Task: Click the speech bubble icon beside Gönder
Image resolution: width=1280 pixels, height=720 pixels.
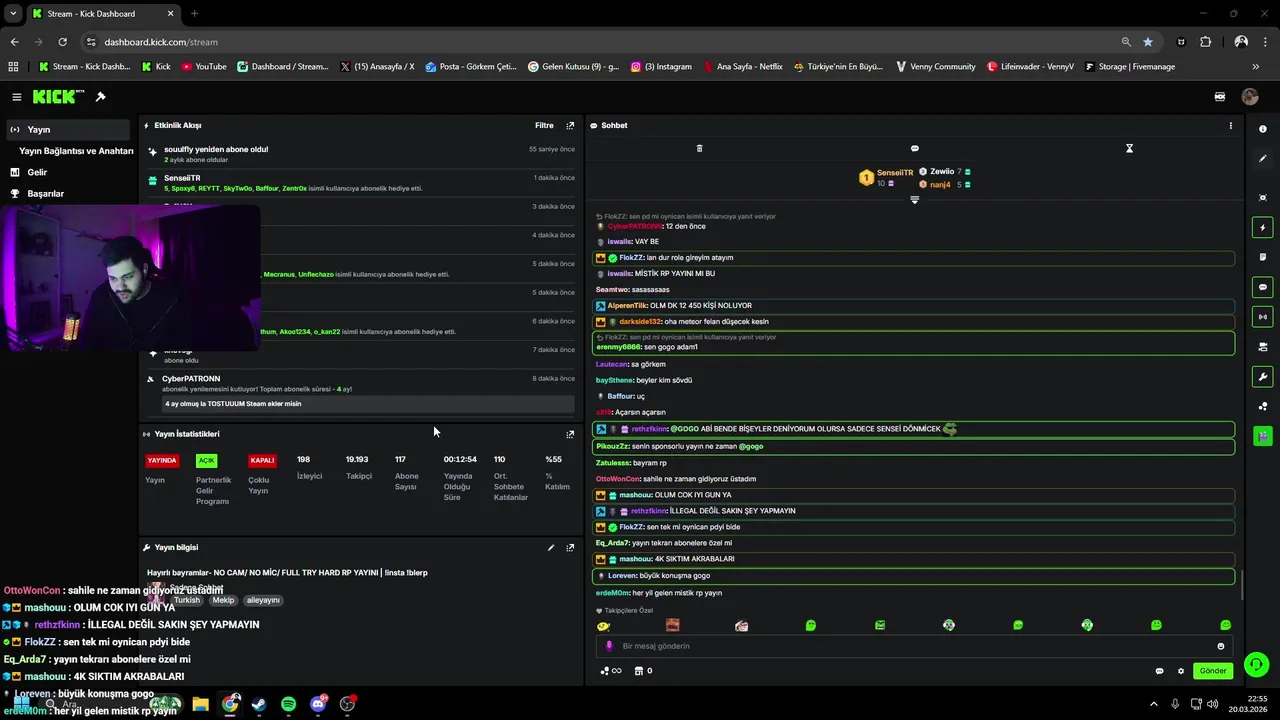Action: (x=1159, y=671)
